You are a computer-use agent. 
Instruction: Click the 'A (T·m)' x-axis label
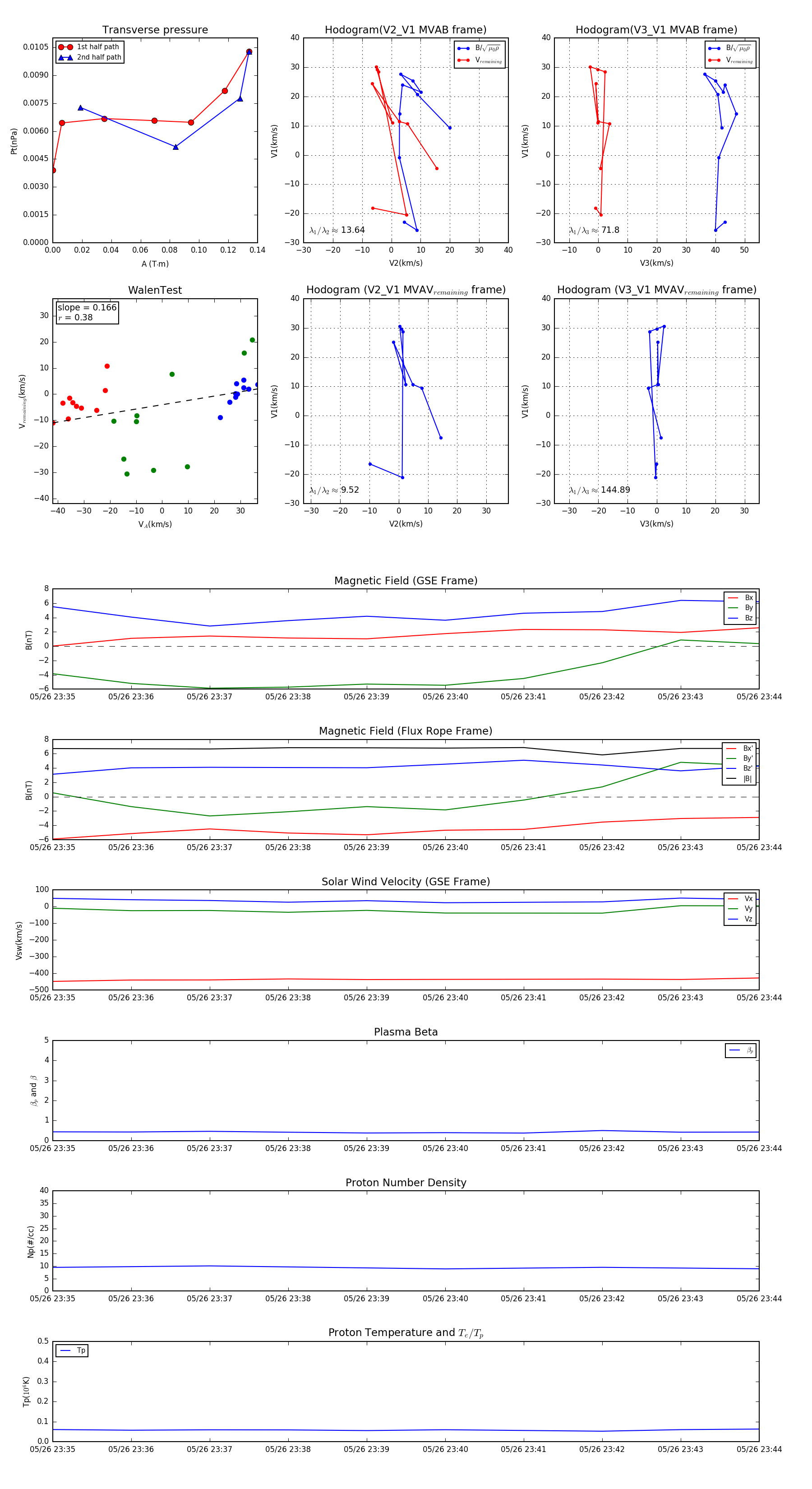pyautogui.click(x=155, y=264)
